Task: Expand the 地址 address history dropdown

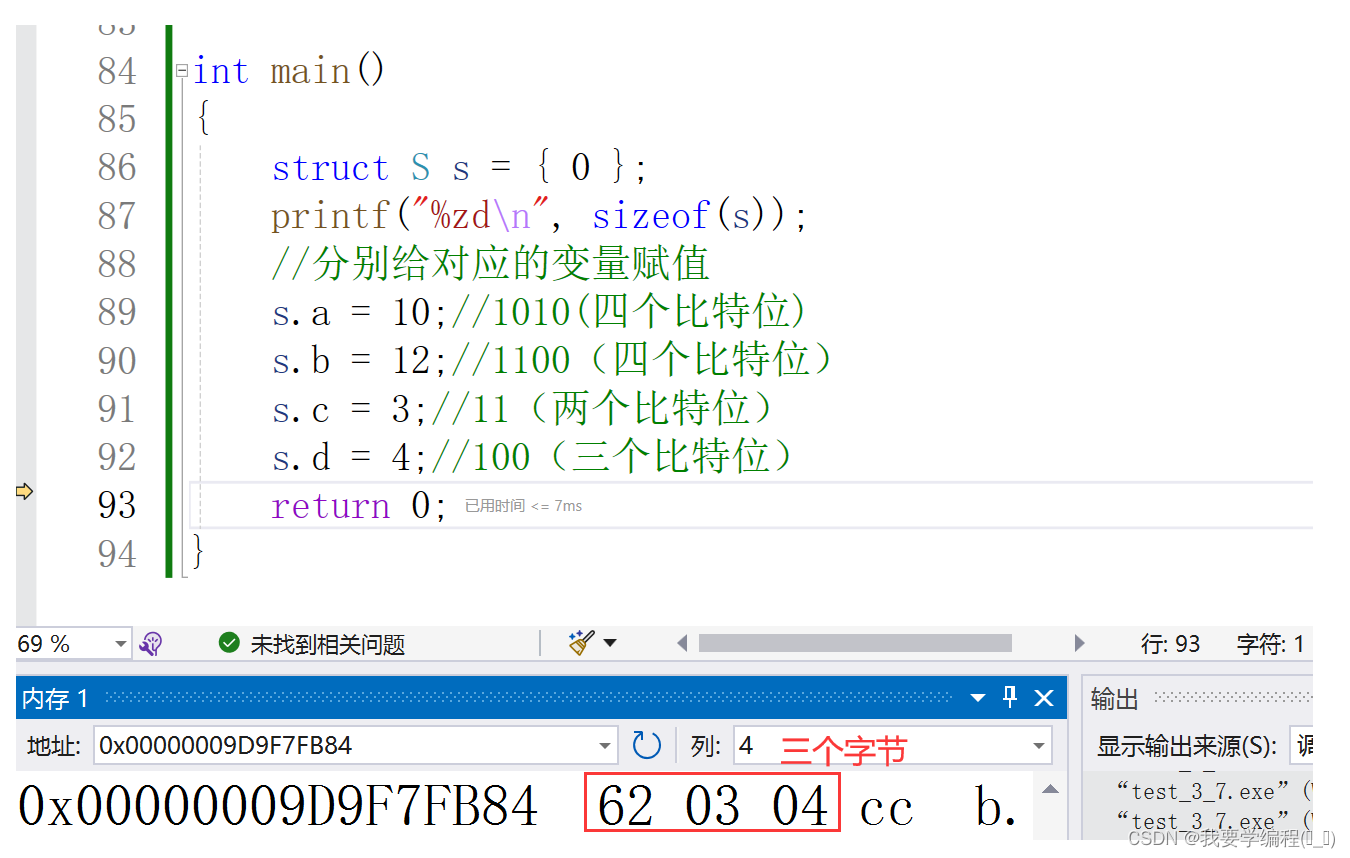Action: pos(604,745)
